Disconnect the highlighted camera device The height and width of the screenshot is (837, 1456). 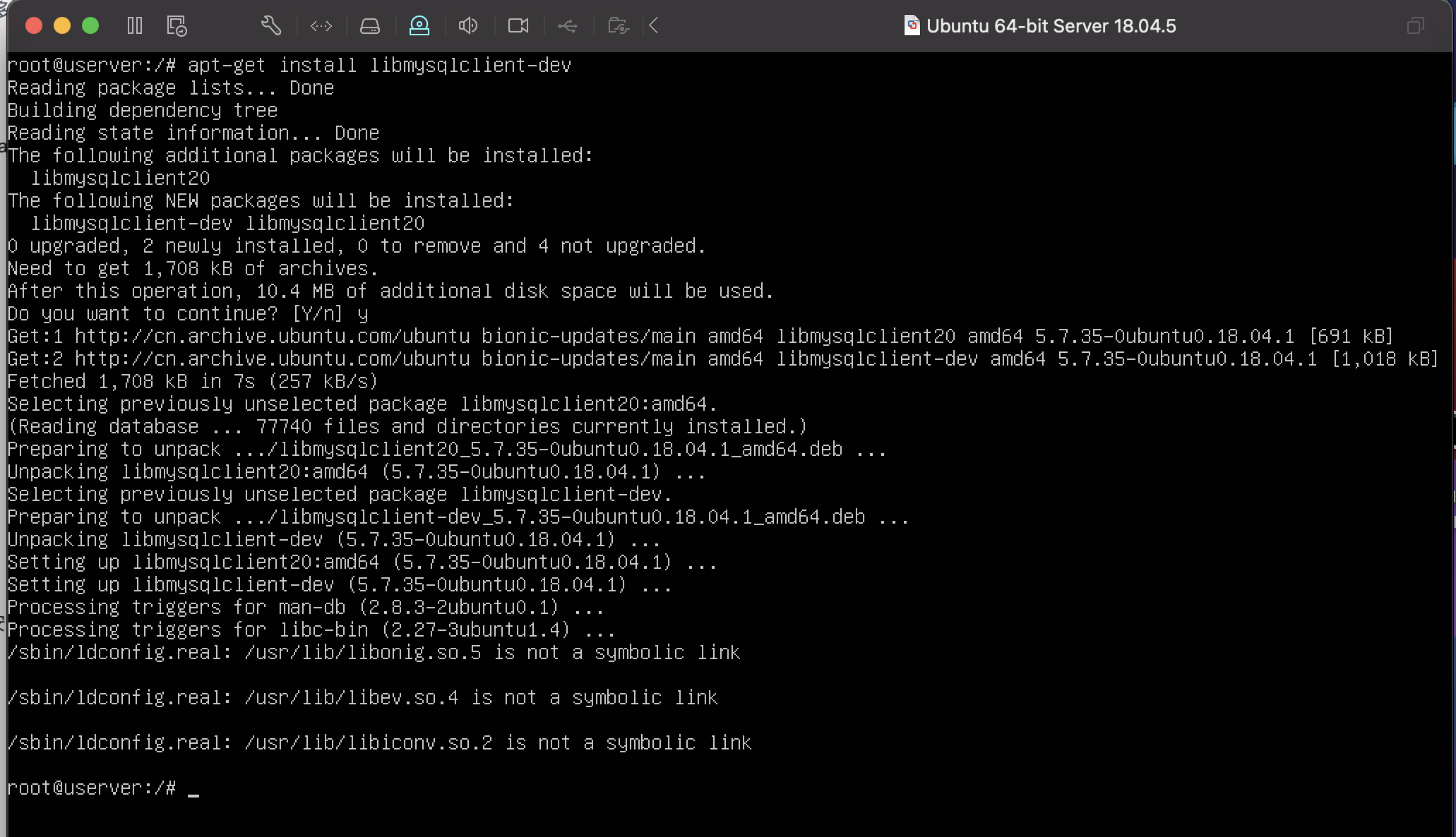[x=419, y=25]
